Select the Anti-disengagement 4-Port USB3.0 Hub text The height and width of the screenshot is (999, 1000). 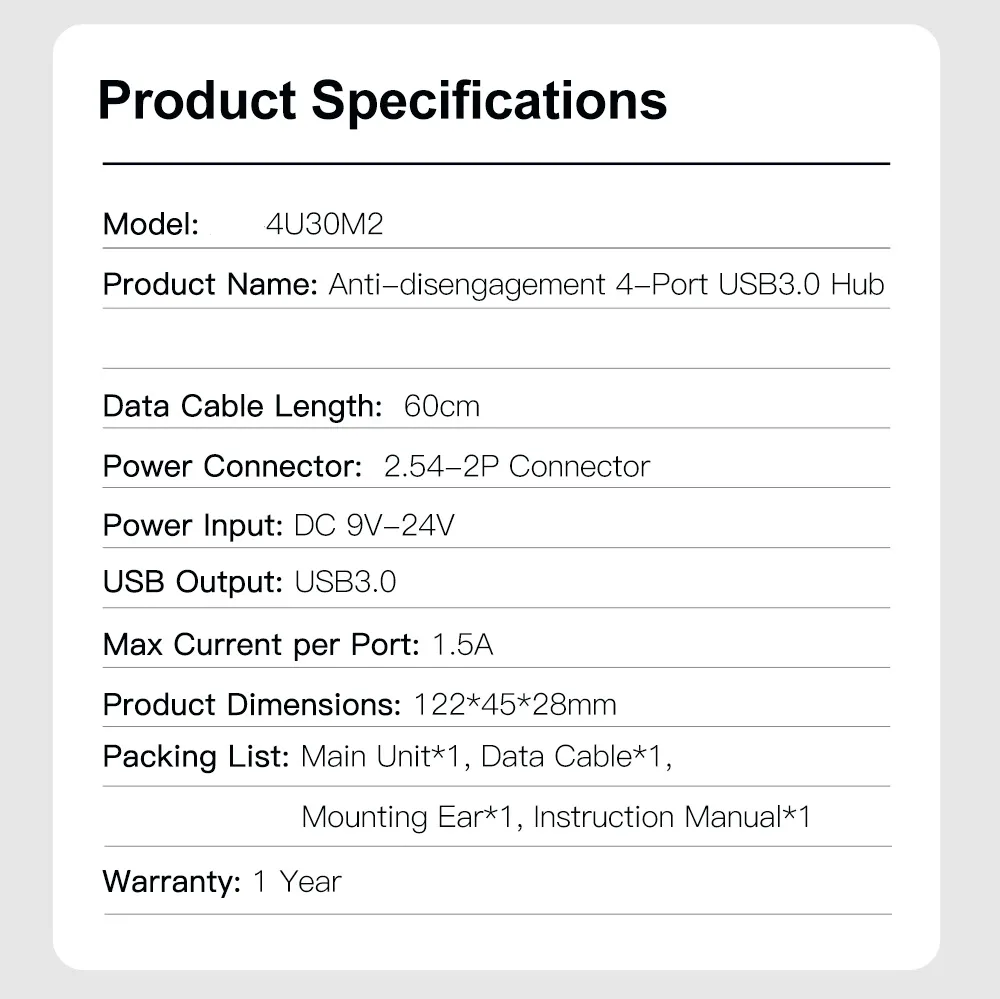tap(607, 285)
